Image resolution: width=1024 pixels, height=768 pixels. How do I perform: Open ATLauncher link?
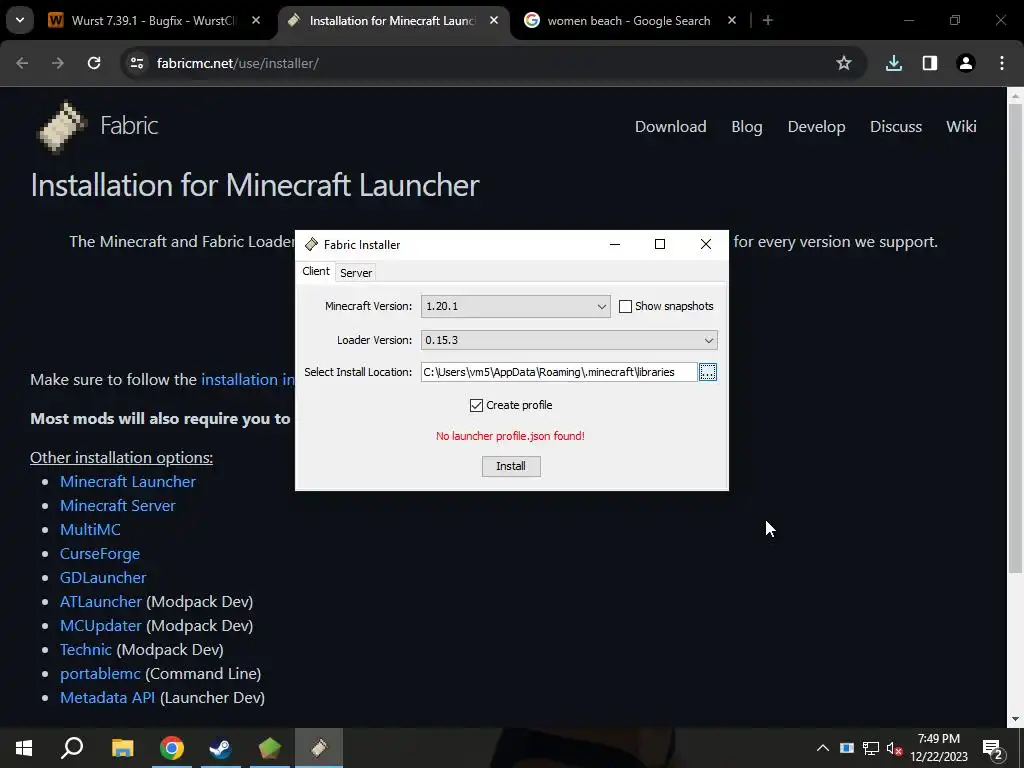tap(101, 602)
